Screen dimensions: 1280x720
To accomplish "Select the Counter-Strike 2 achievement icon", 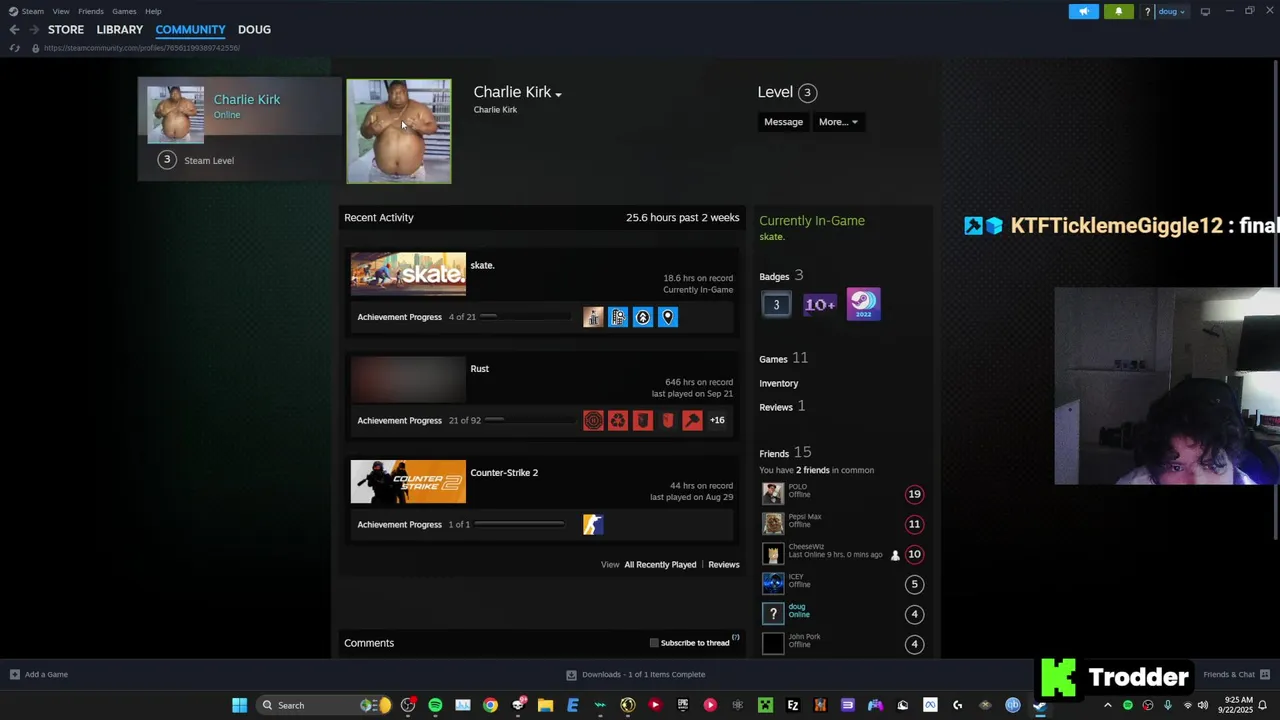I will click(593, 525).
